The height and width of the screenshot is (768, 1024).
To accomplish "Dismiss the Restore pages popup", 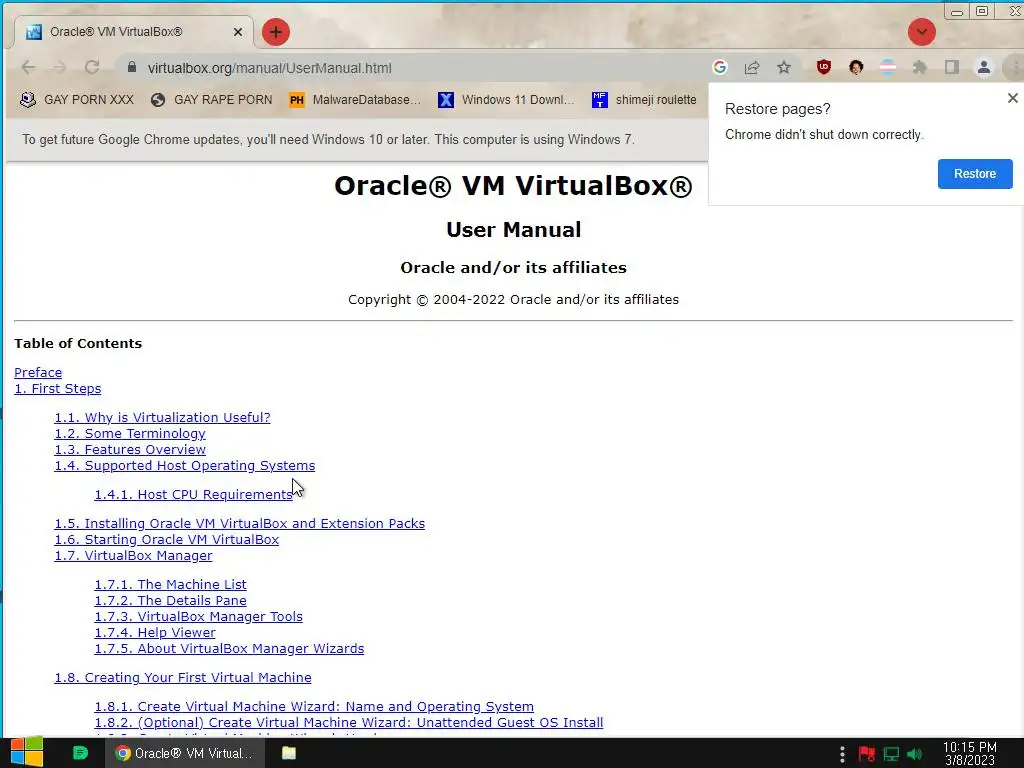I will [1012, 98].
